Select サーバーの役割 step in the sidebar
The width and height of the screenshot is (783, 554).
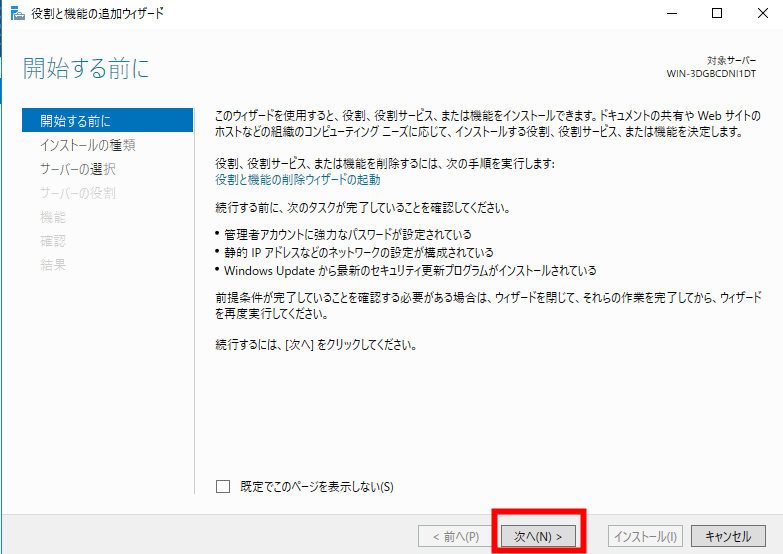pyautogui.click(x=78, y=193)
